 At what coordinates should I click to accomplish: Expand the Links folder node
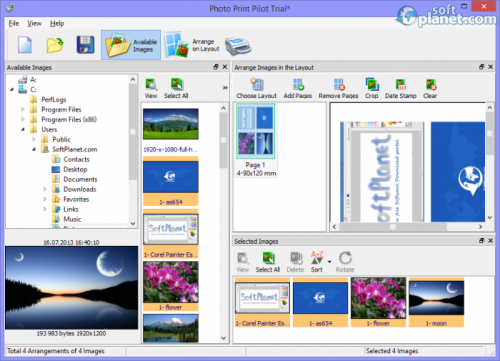45,209
